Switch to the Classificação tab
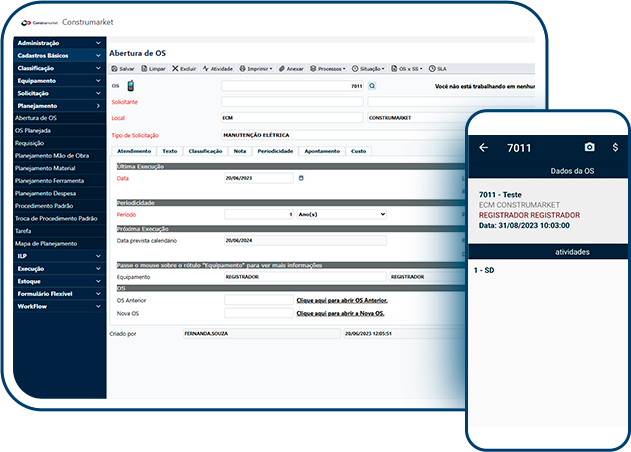The height and width of the screenshot is (452, 631). (x=205, y=150)
